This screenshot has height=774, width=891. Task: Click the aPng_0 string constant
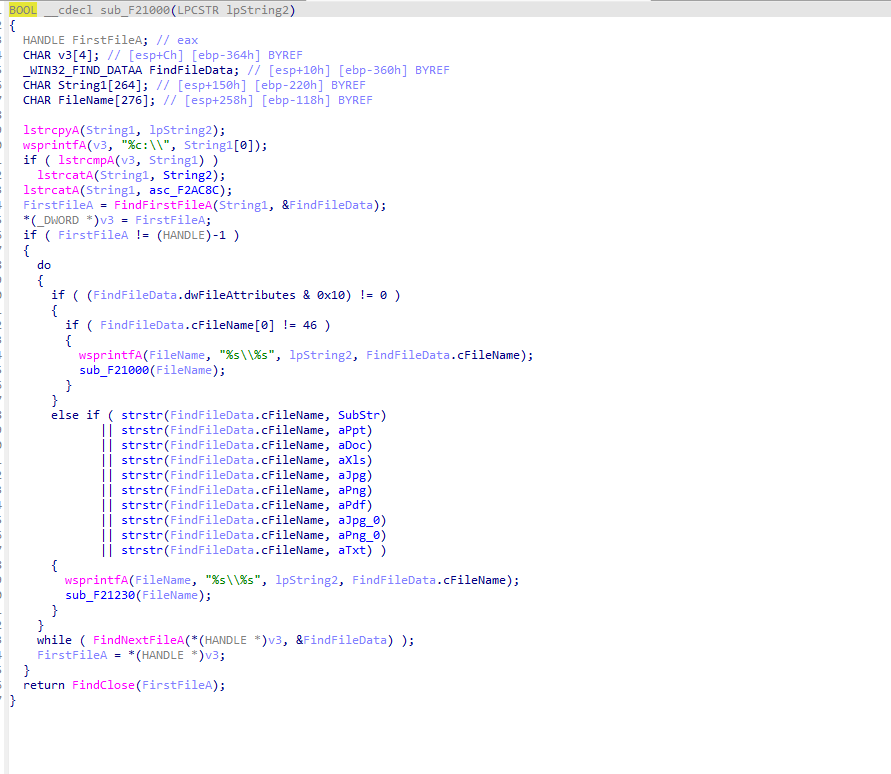pos(361,535)
